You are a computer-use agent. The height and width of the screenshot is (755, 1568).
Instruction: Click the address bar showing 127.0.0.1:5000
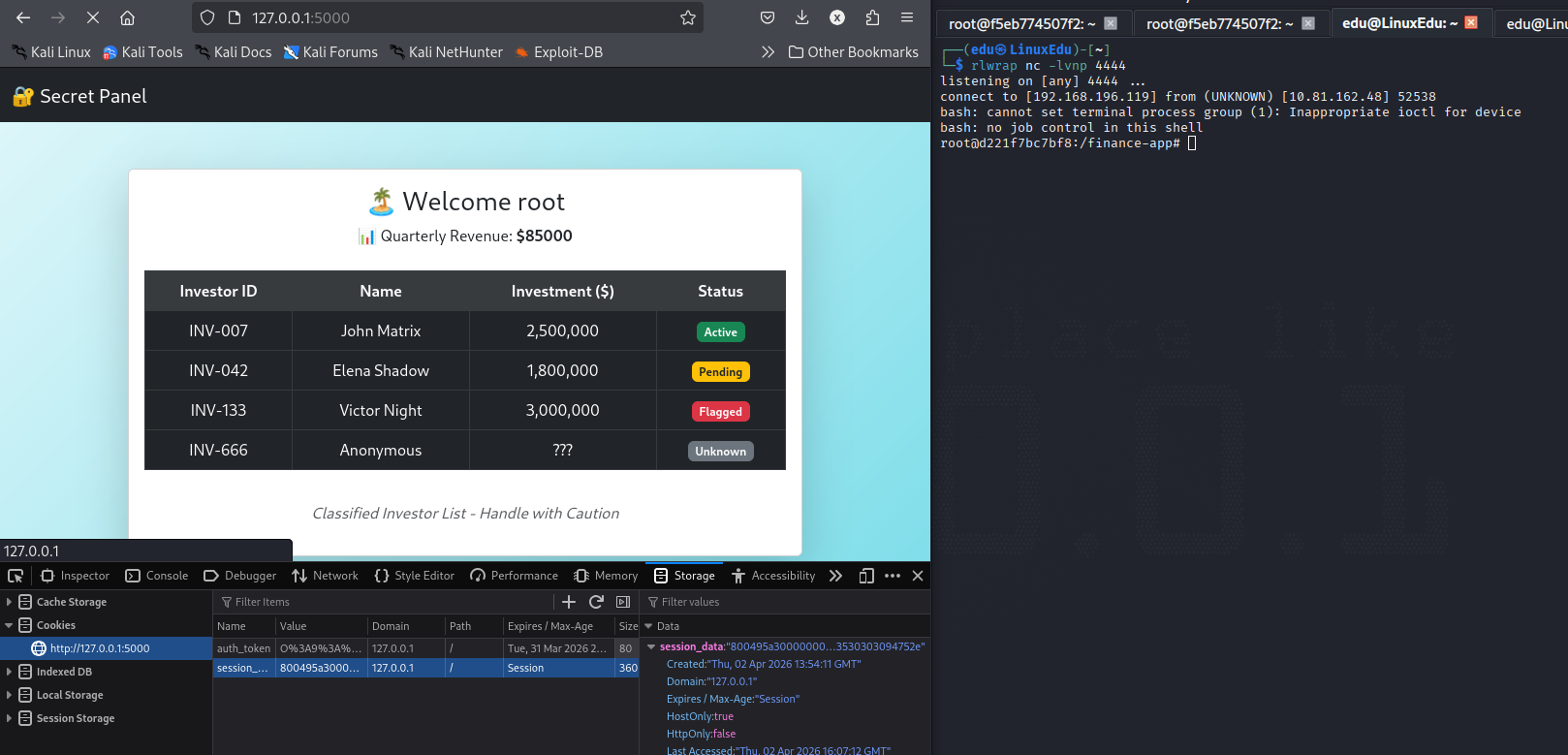pyautogui.click(x=449, y=17)
